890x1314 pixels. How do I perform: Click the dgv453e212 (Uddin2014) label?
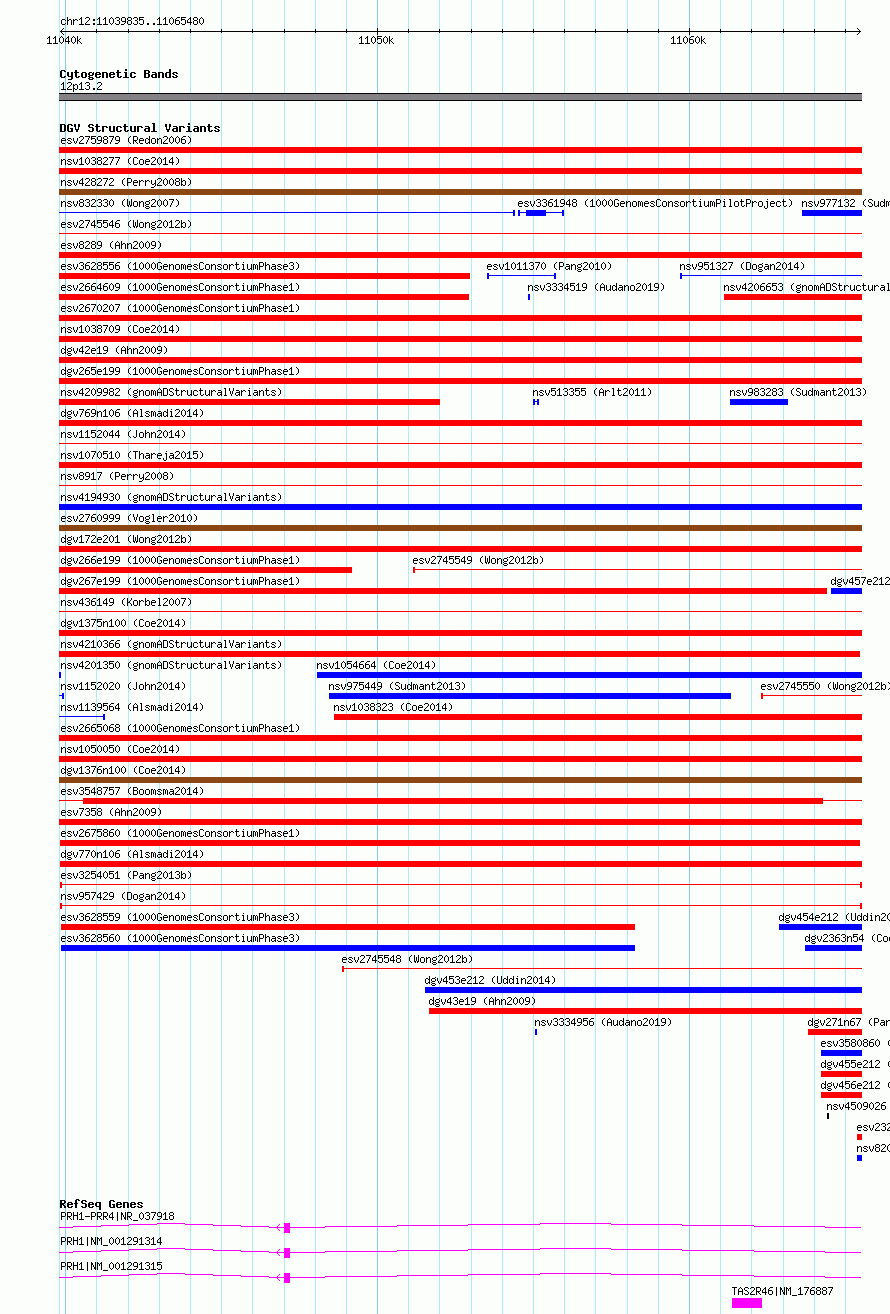tap(491, 980)
